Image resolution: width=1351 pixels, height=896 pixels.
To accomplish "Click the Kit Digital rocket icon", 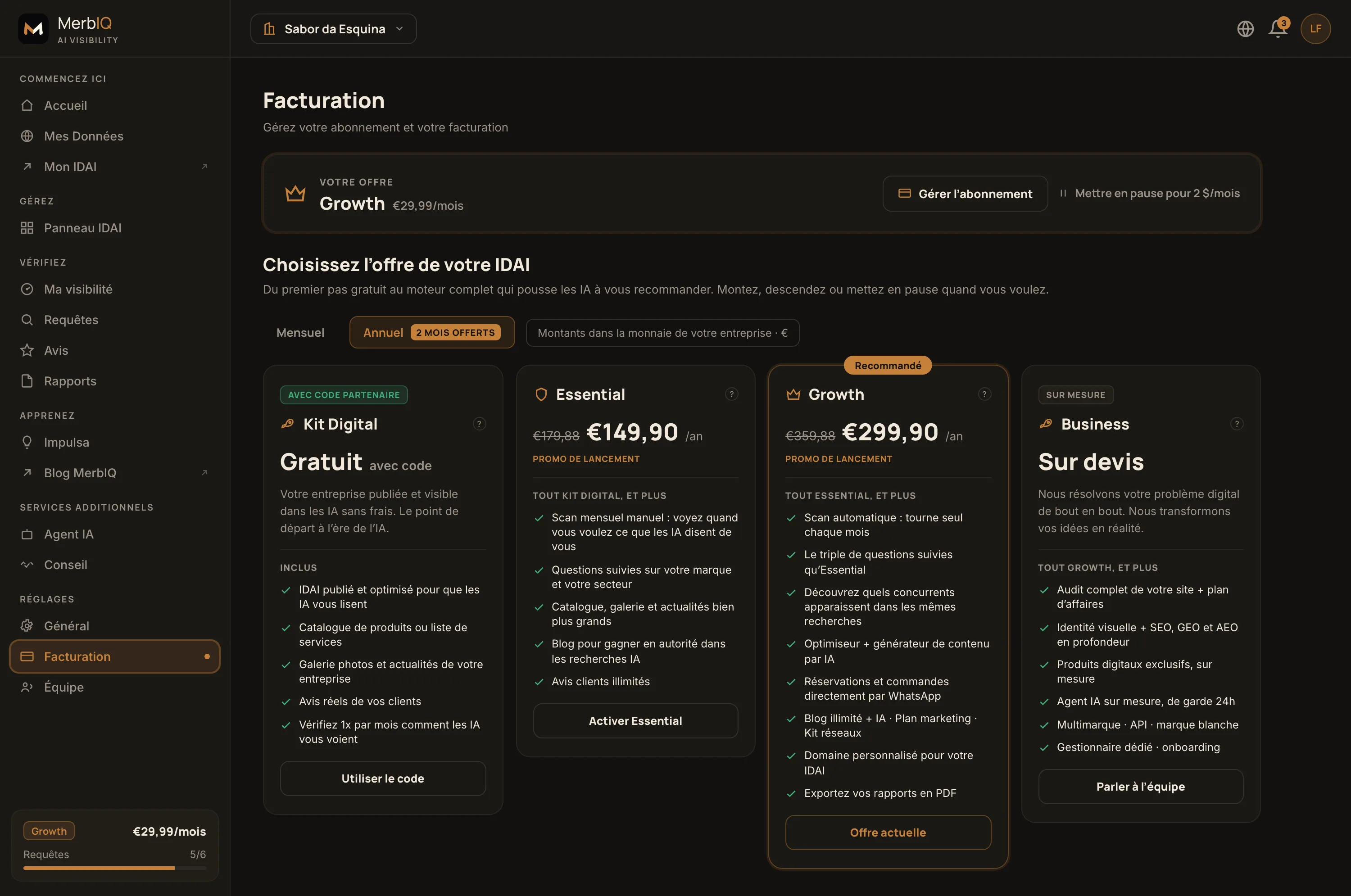I will pyautogui.click(x=287, y=424).
